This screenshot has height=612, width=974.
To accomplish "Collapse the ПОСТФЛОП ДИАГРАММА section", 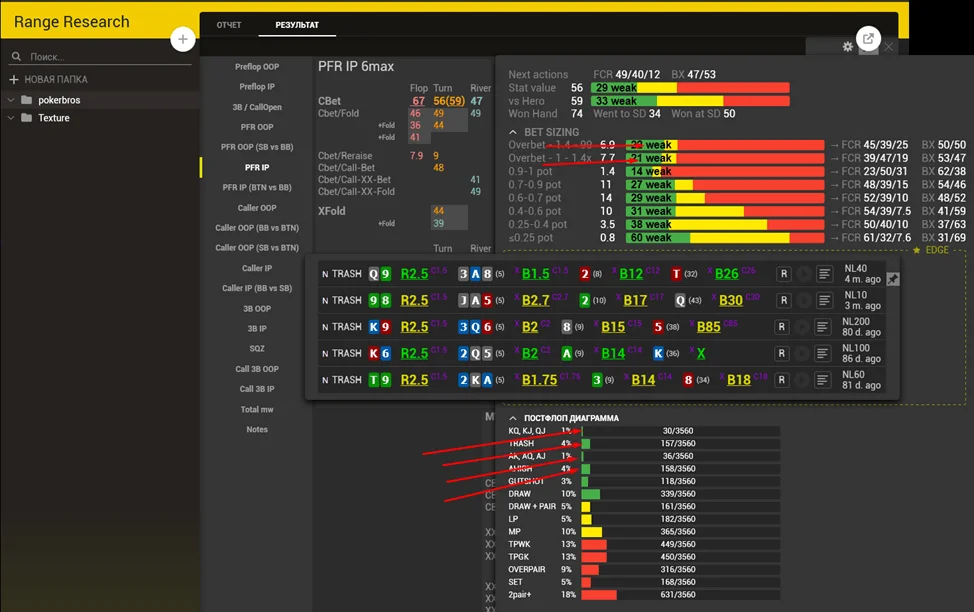I will [514, 418].
